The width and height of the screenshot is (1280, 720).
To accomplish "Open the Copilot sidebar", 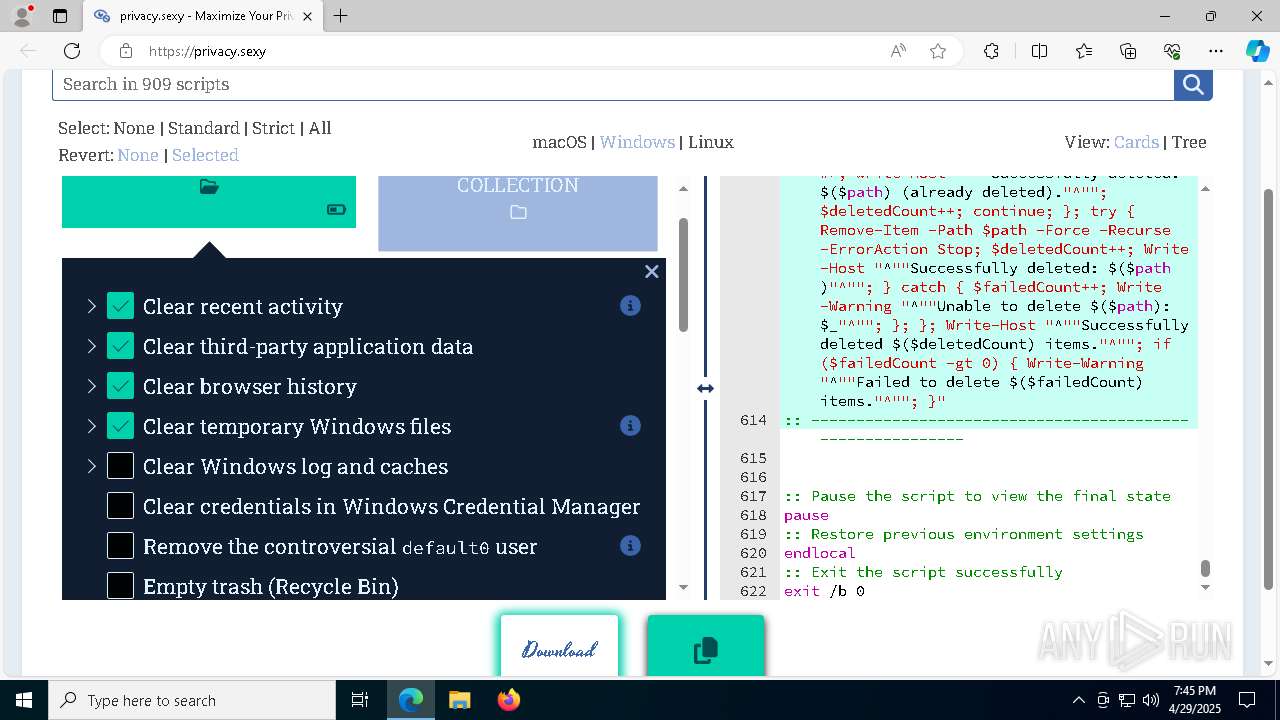I will 1257,51.
